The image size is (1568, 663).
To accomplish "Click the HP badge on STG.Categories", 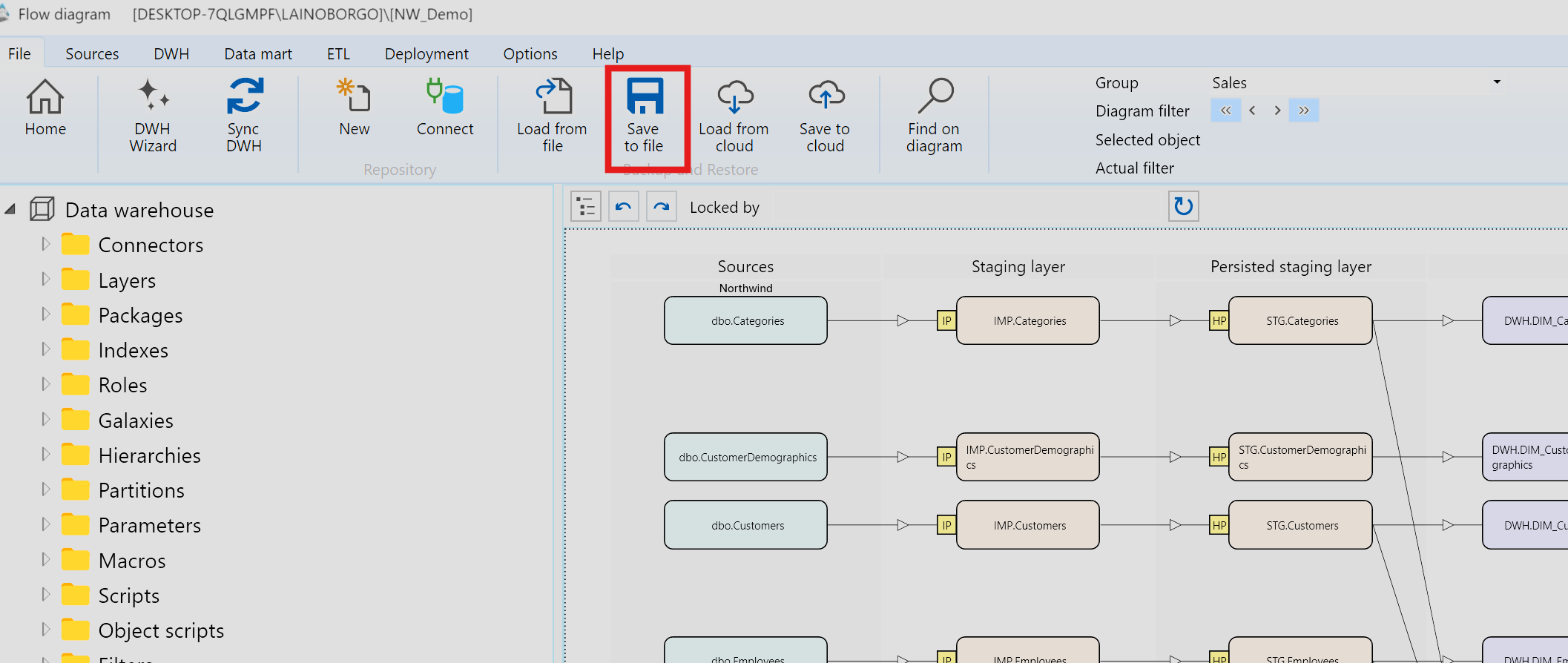I will point(1219,320).
